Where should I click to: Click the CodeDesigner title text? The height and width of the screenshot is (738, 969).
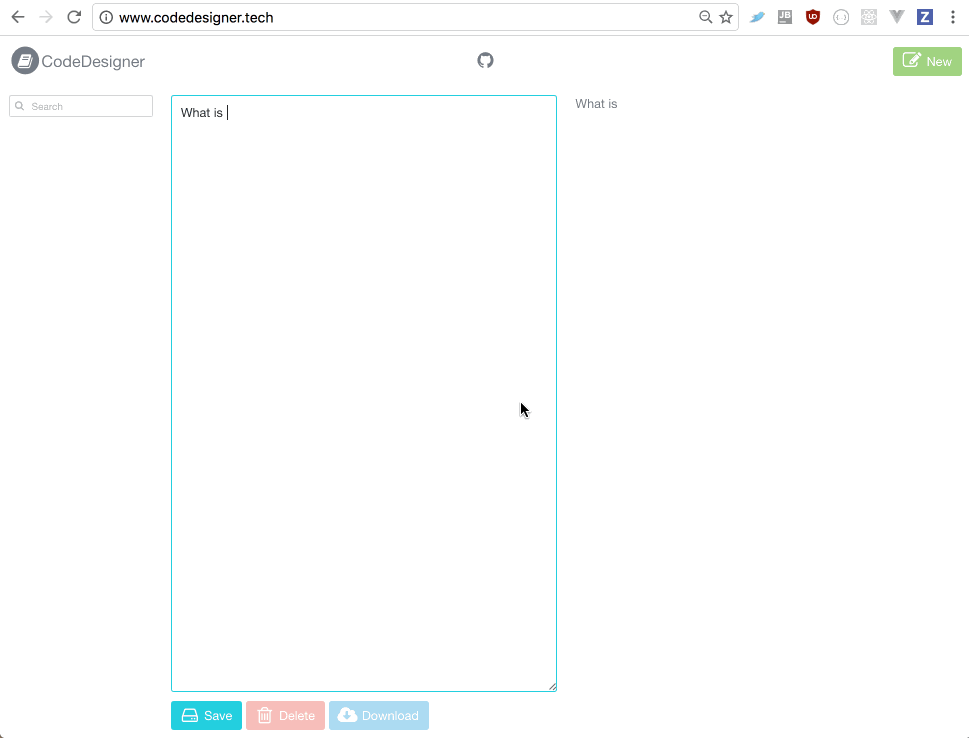[93, 61]
